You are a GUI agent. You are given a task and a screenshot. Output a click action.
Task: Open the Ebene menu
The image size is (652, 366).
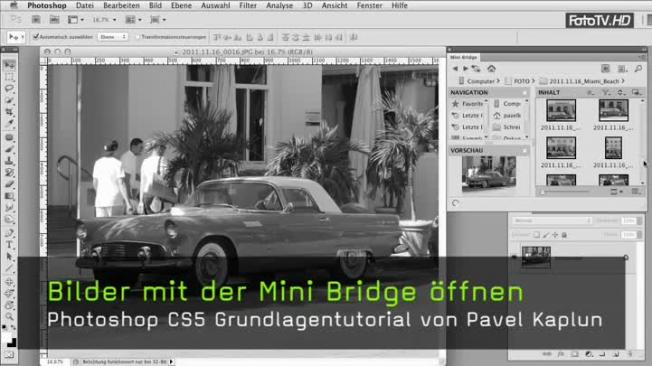tap(181, 5)
